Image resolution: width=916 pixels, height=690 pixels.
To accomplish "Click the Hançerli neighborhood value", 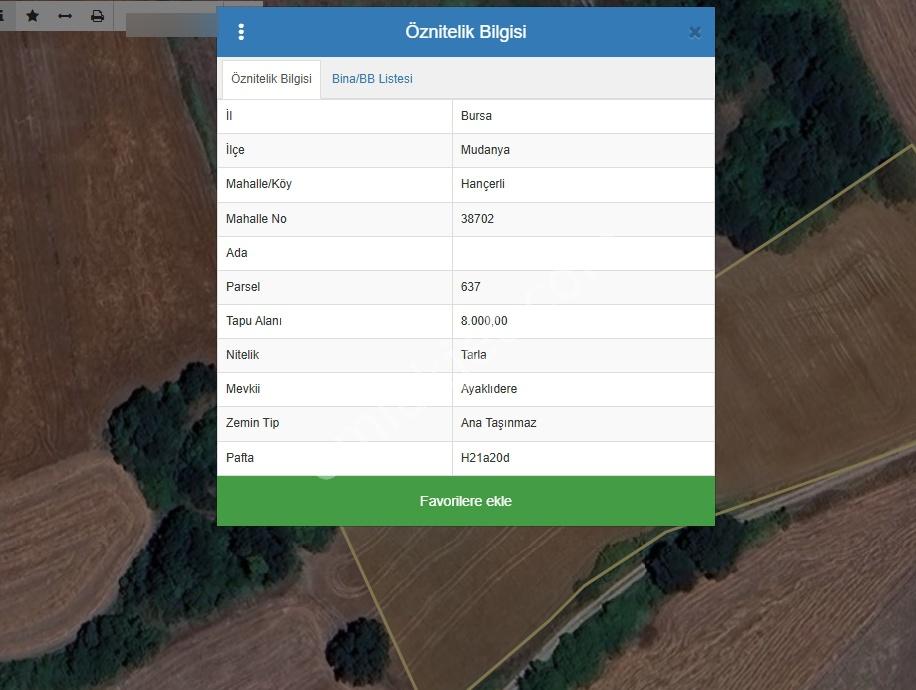I will pos(483,184).
